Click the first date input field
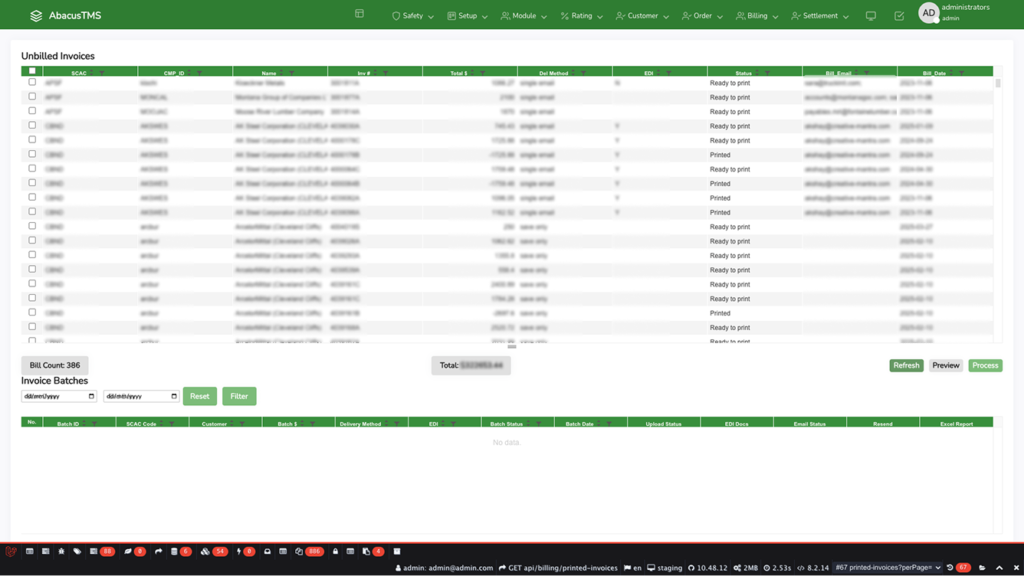The width and height of the screenshot is (1024, 576). (x=59, y=396)
